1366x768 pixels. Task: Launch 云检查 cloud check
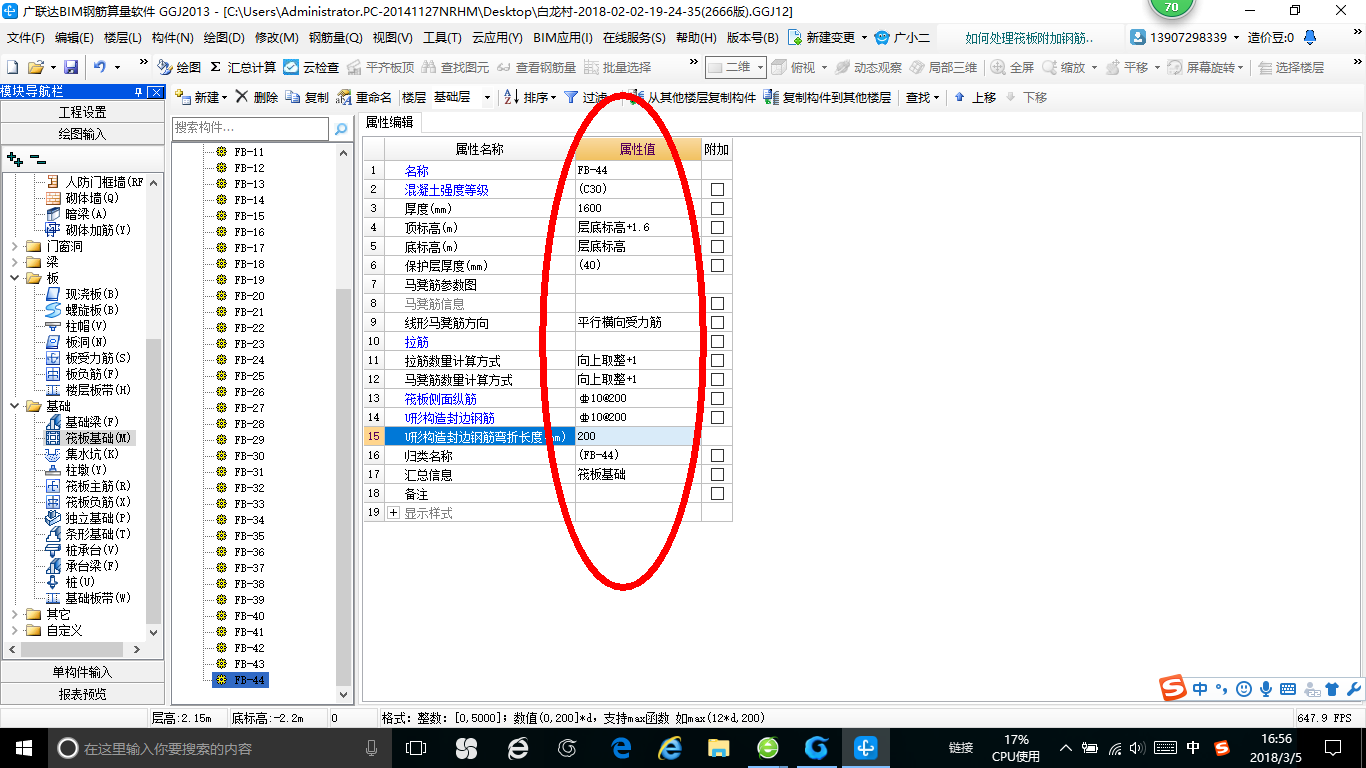[311, 67]
